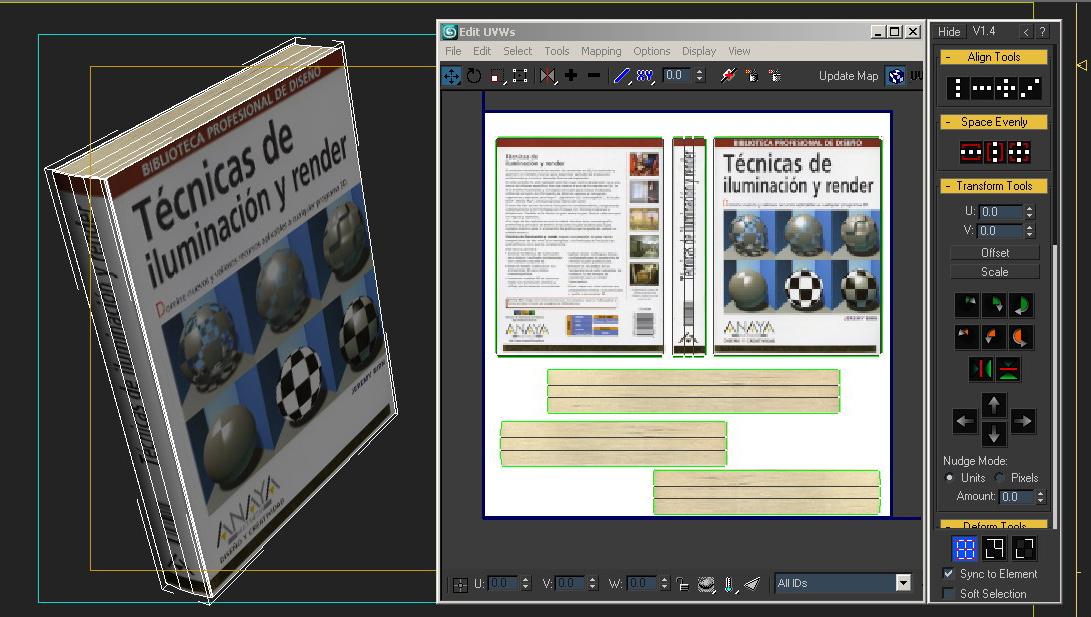Select the Move tool in Edit UVWs toolbar
Screen dimensions: 1091x617
point(452,76)
